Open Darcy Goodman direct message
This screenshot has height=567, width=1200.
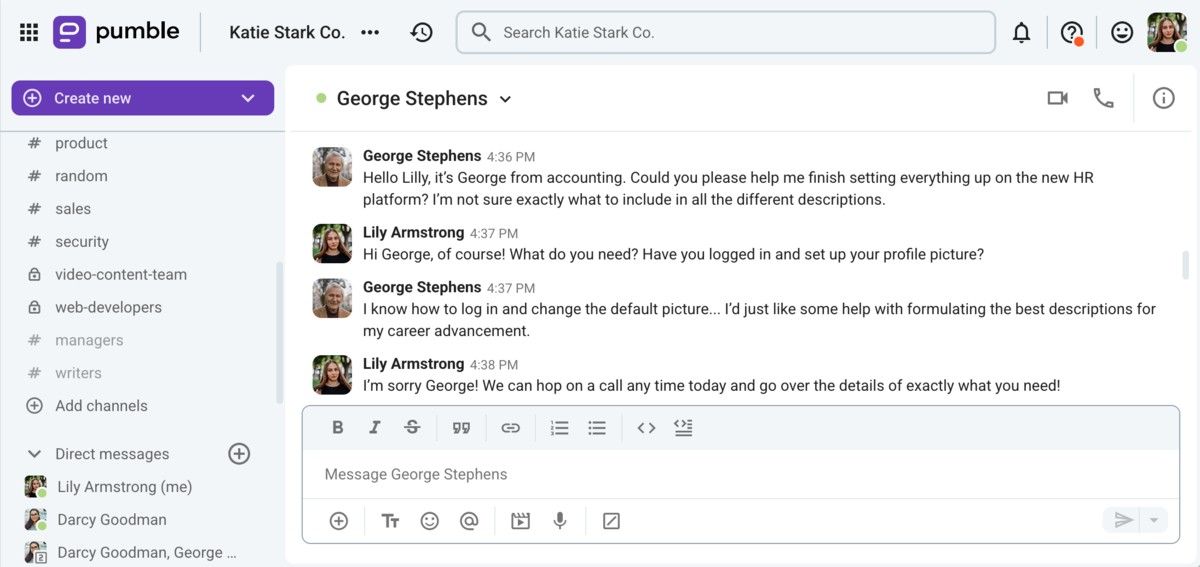pyautogui.click(x=112, y=520)
